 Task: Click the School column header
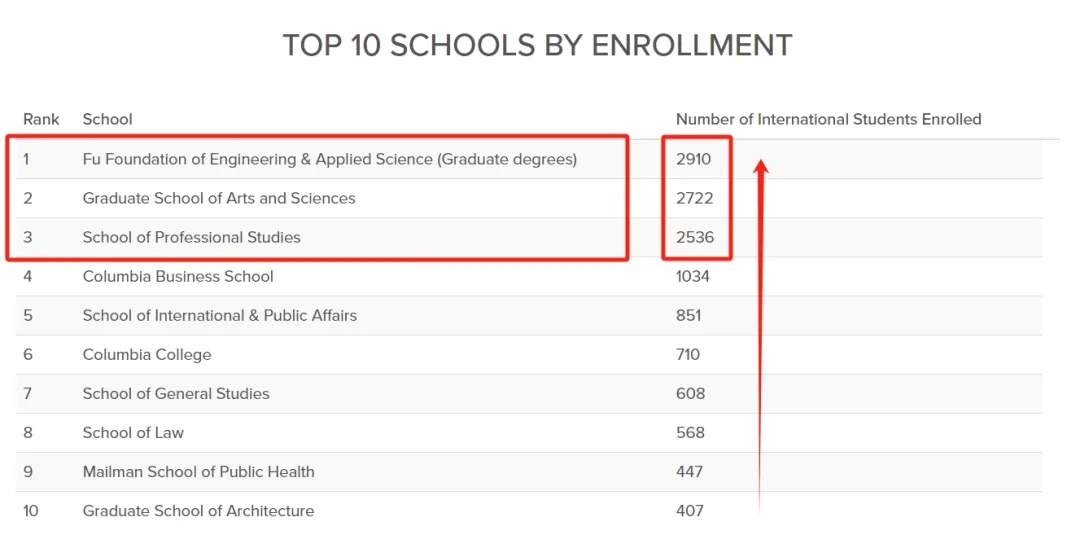107,119
